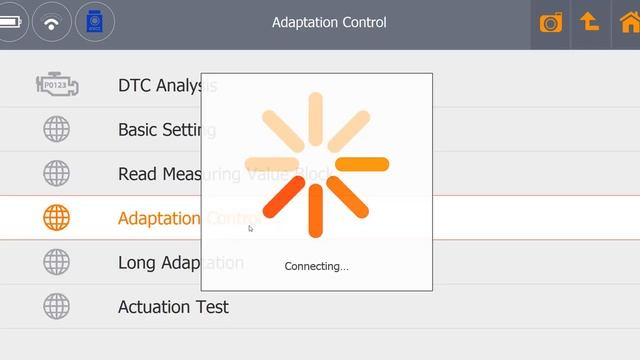Click the globe icon beside Basic Setting

pyautogui.click(x=56, y=129)
